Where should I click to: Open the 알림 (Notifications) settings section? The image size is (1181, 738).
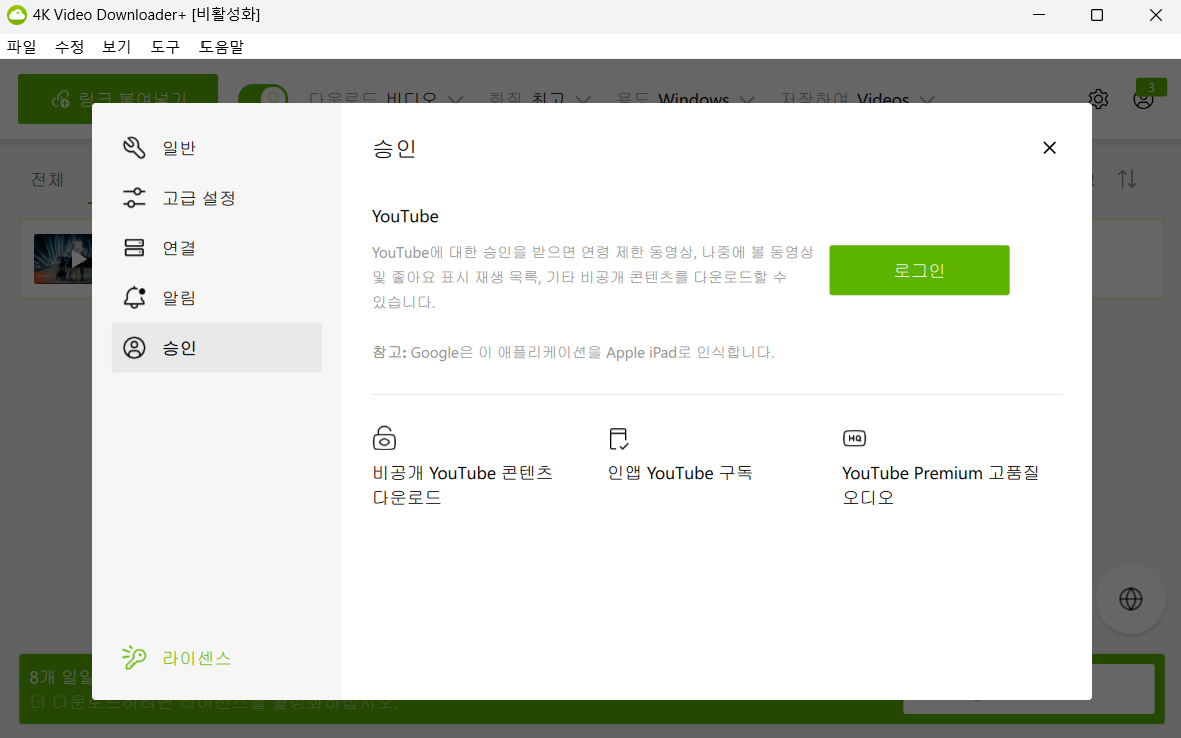click(x=216, y=297)
